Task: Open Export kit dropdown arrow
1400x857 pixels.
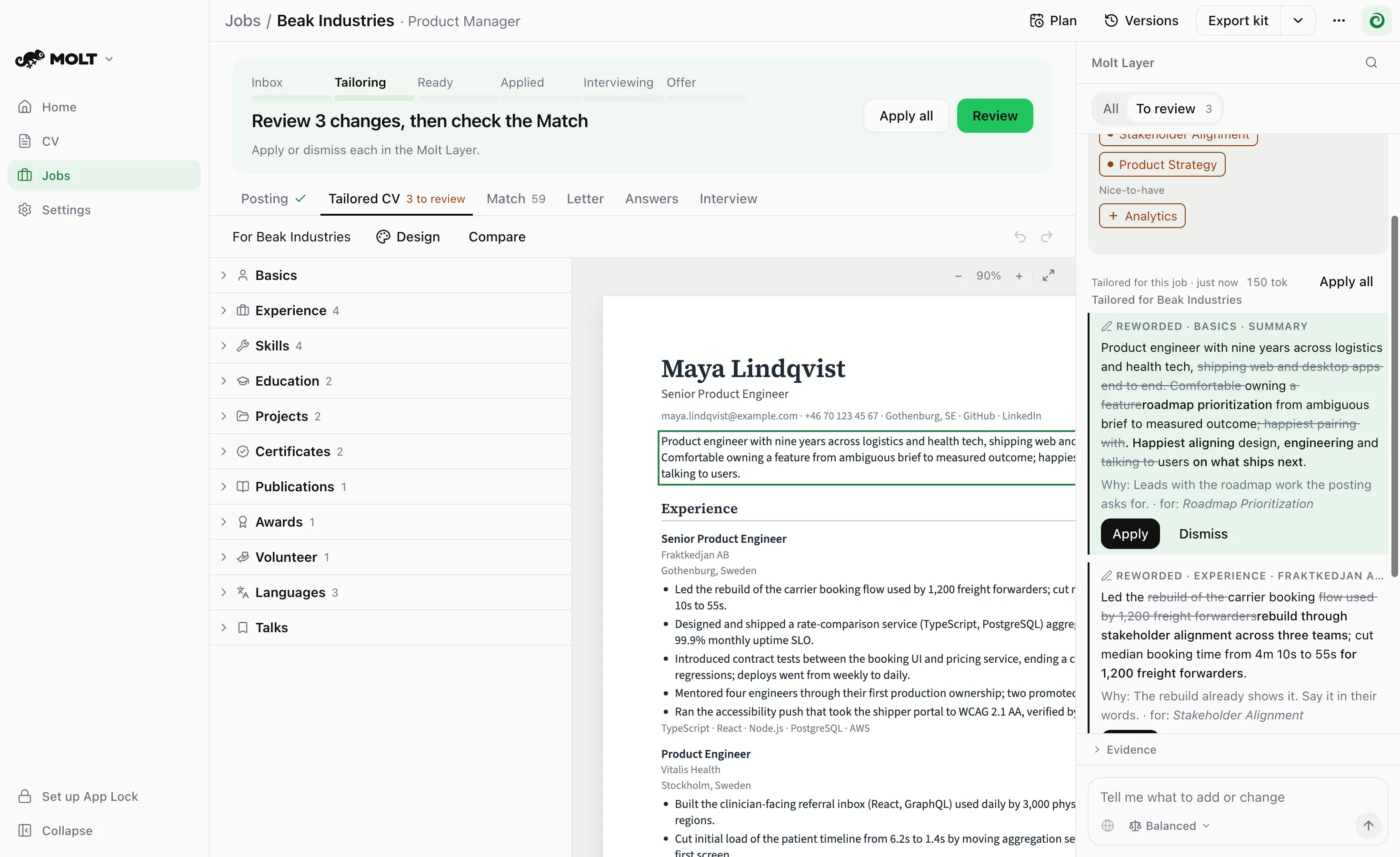Action: coord(1298,20)
